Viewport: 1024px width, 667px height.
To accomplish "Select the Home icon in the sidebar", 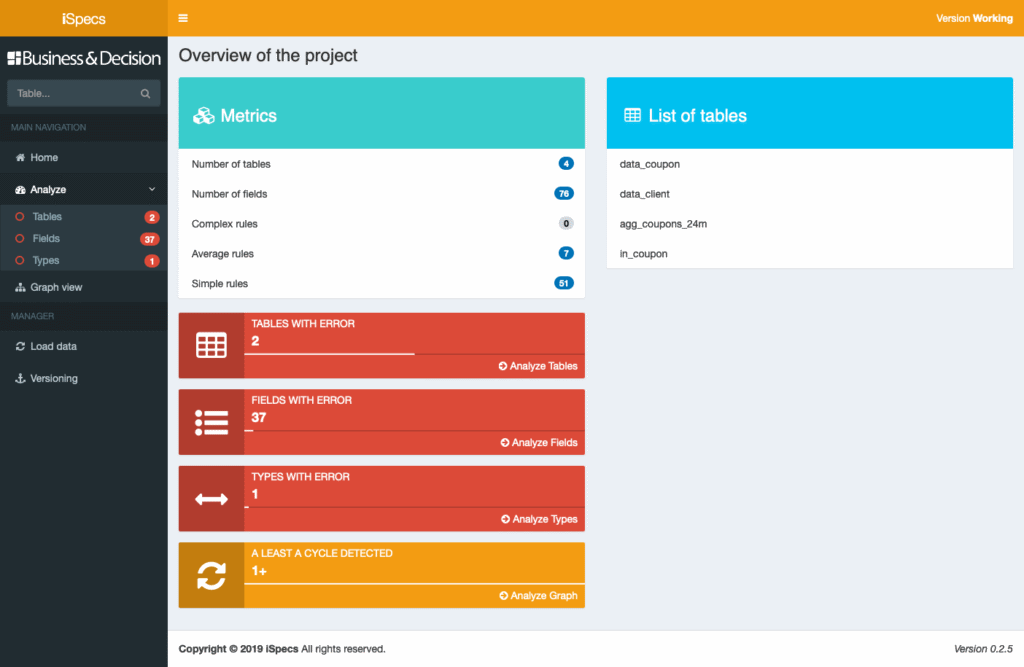I will [x=20, y=157].
